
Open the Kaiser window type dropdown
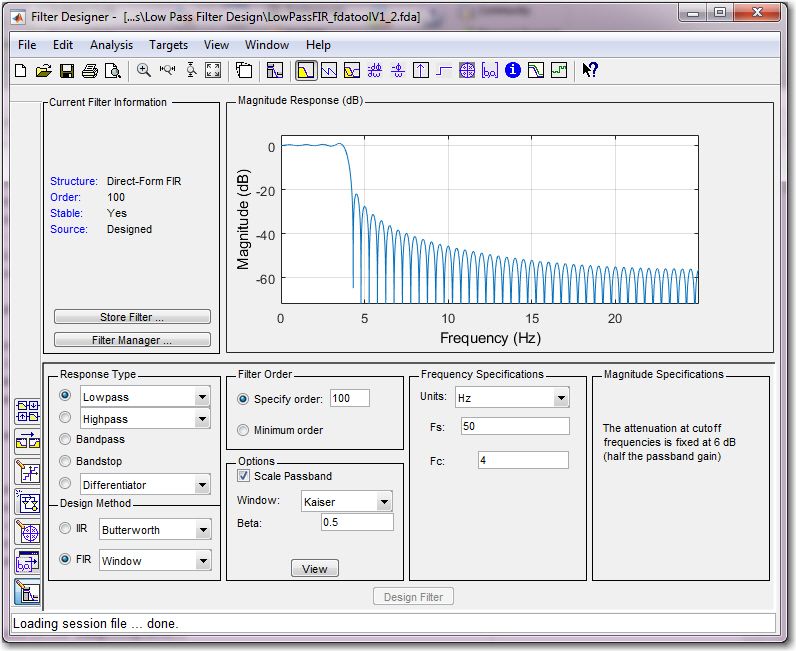coord(384,502)
